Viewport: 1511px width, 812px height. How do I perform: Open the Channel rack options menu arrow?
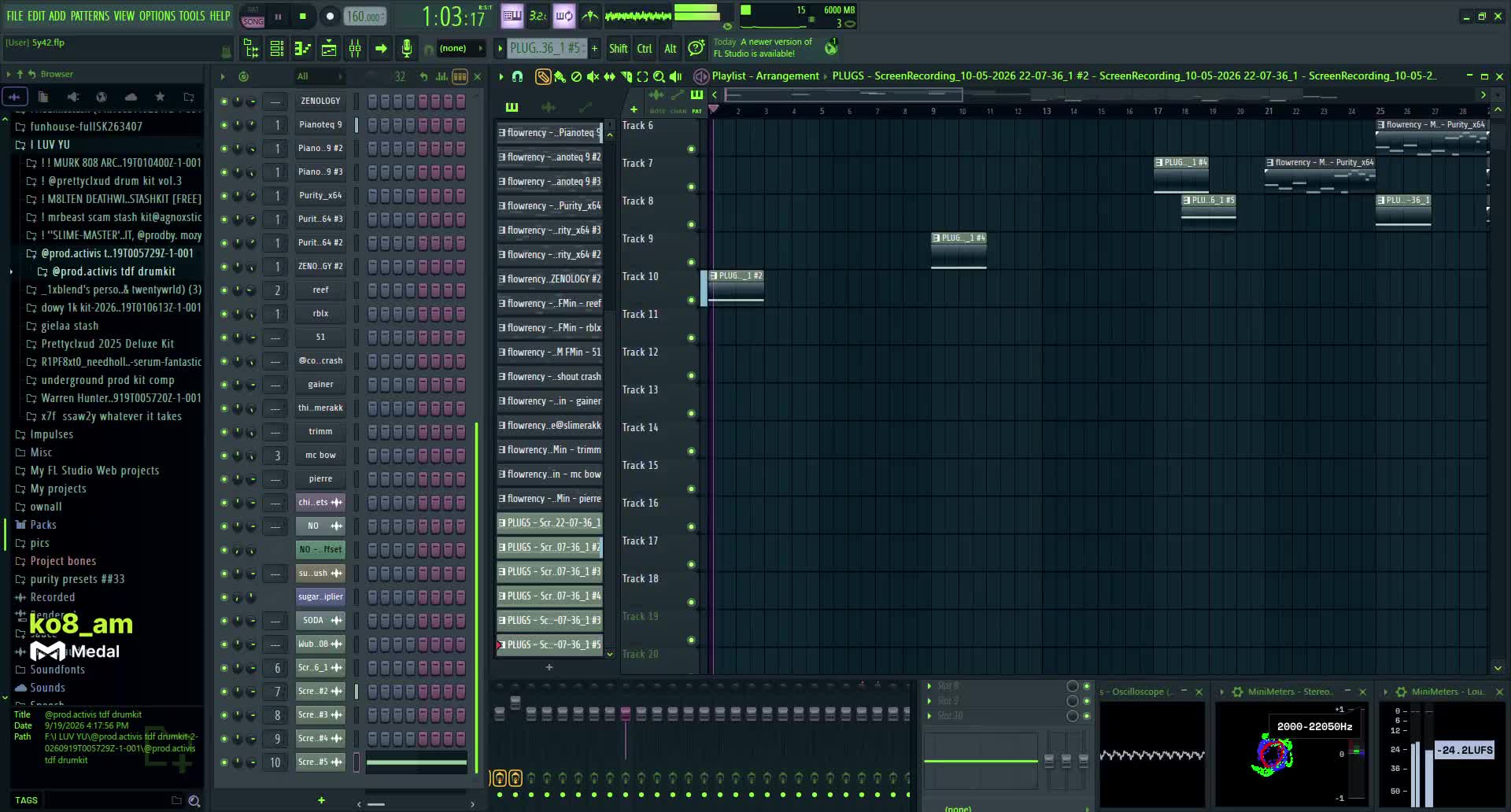[x=223, y=76]
